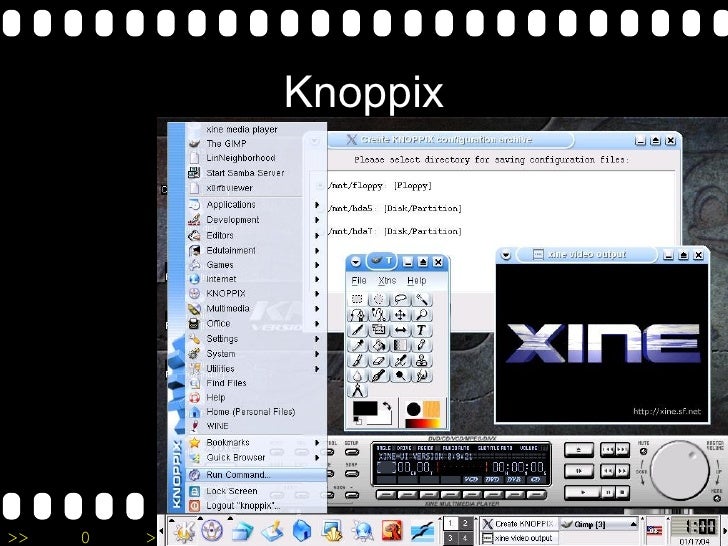Choose Logout "knoppix" from K menu
Viewport: 728px width, 546px height.
[x=256, y=506]
